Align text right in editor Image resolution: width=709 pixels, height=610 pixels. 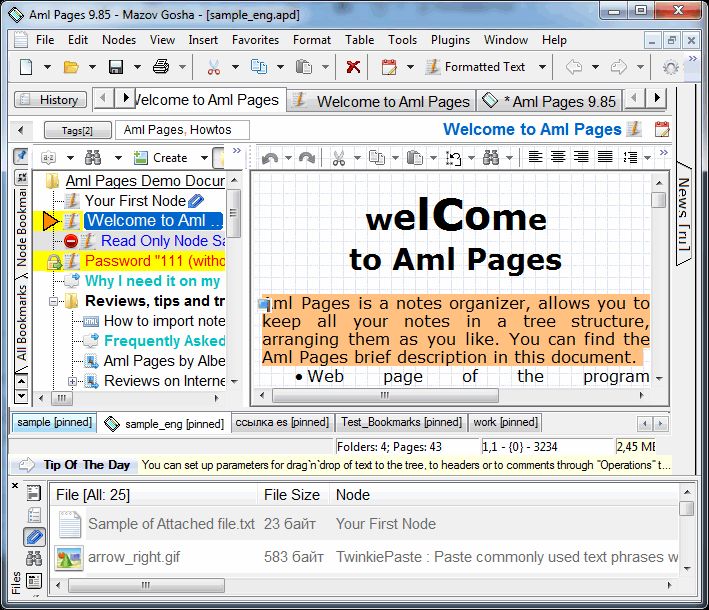pos(581,157)
